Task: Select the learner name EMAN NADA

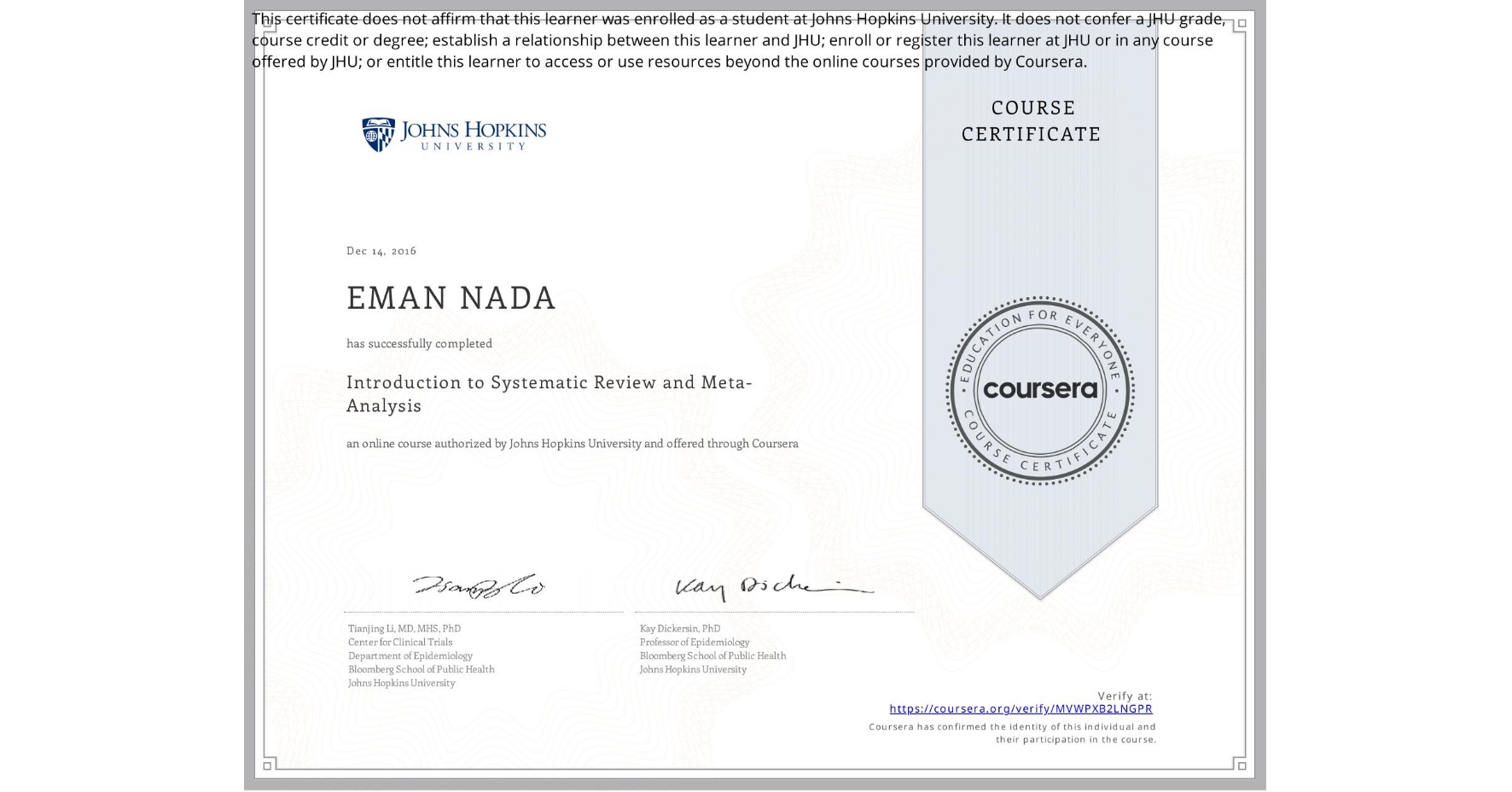Action: point(451,298)
